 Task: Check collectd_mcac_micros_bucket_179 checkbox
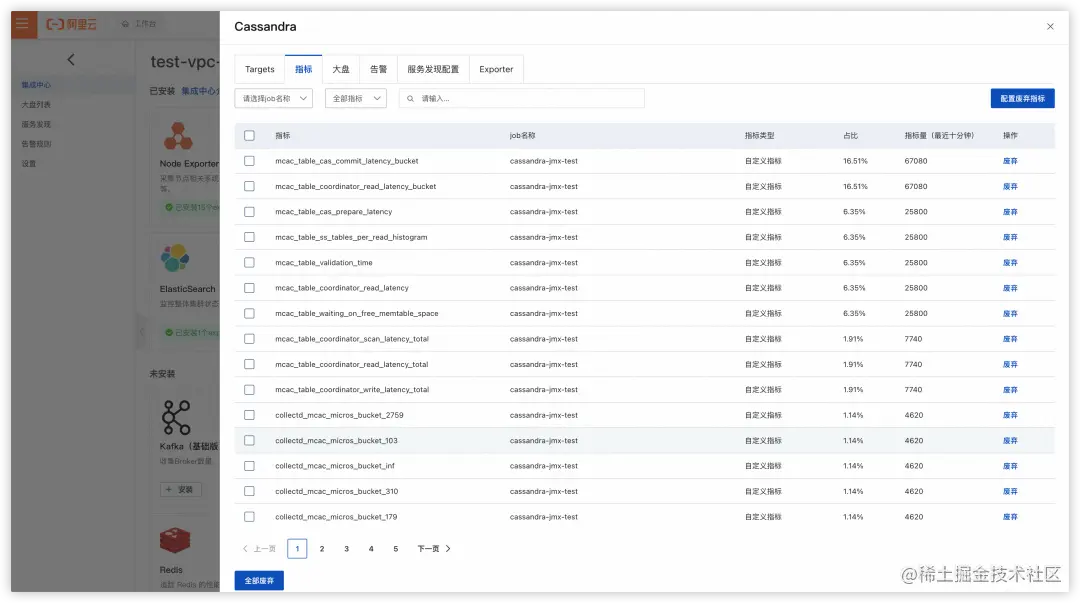click(x=249, y=517)
